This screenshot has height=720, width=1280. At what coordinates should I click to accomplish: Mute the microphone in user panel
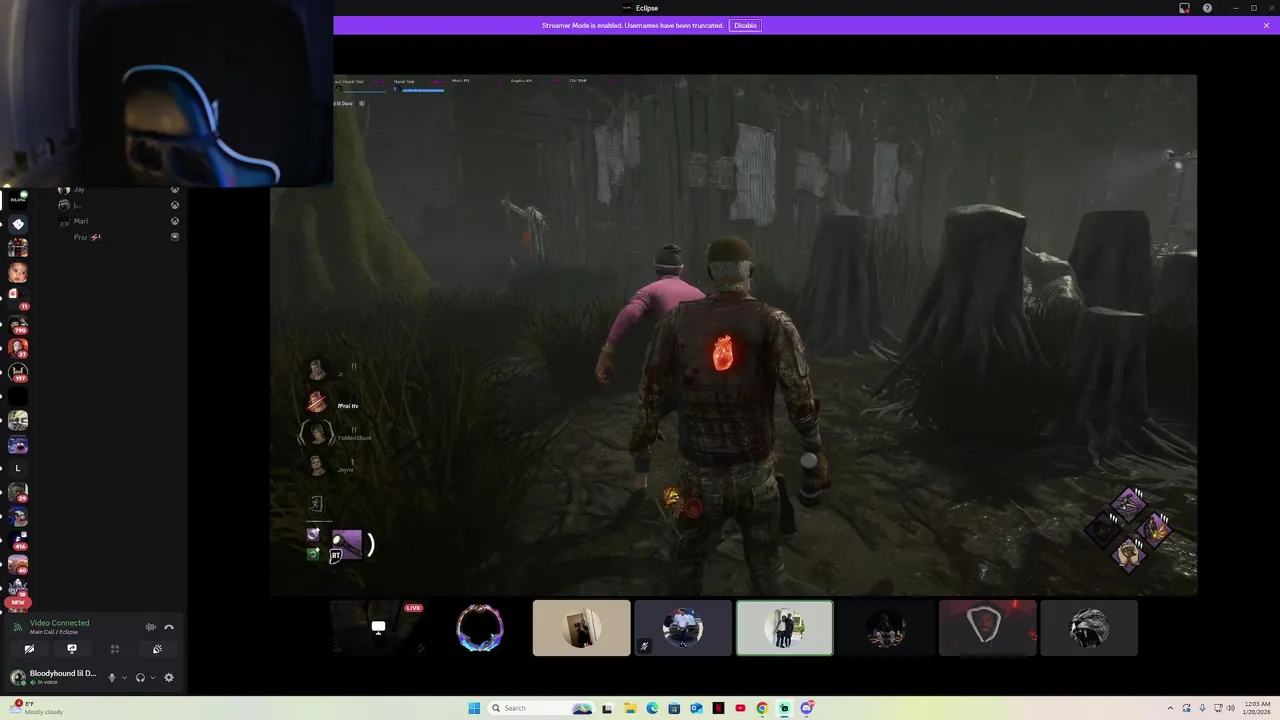112,677
